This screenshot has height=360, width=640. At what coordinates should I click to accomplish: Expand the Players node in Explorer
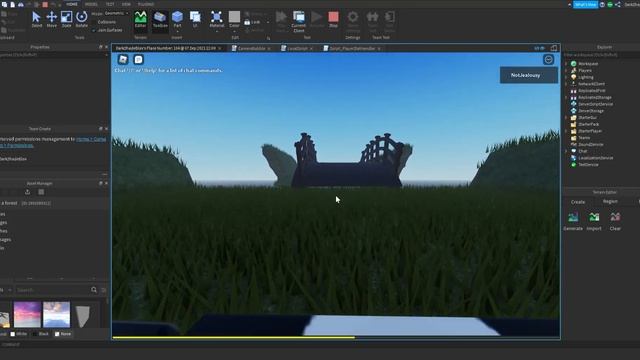(x=566, y=70)
